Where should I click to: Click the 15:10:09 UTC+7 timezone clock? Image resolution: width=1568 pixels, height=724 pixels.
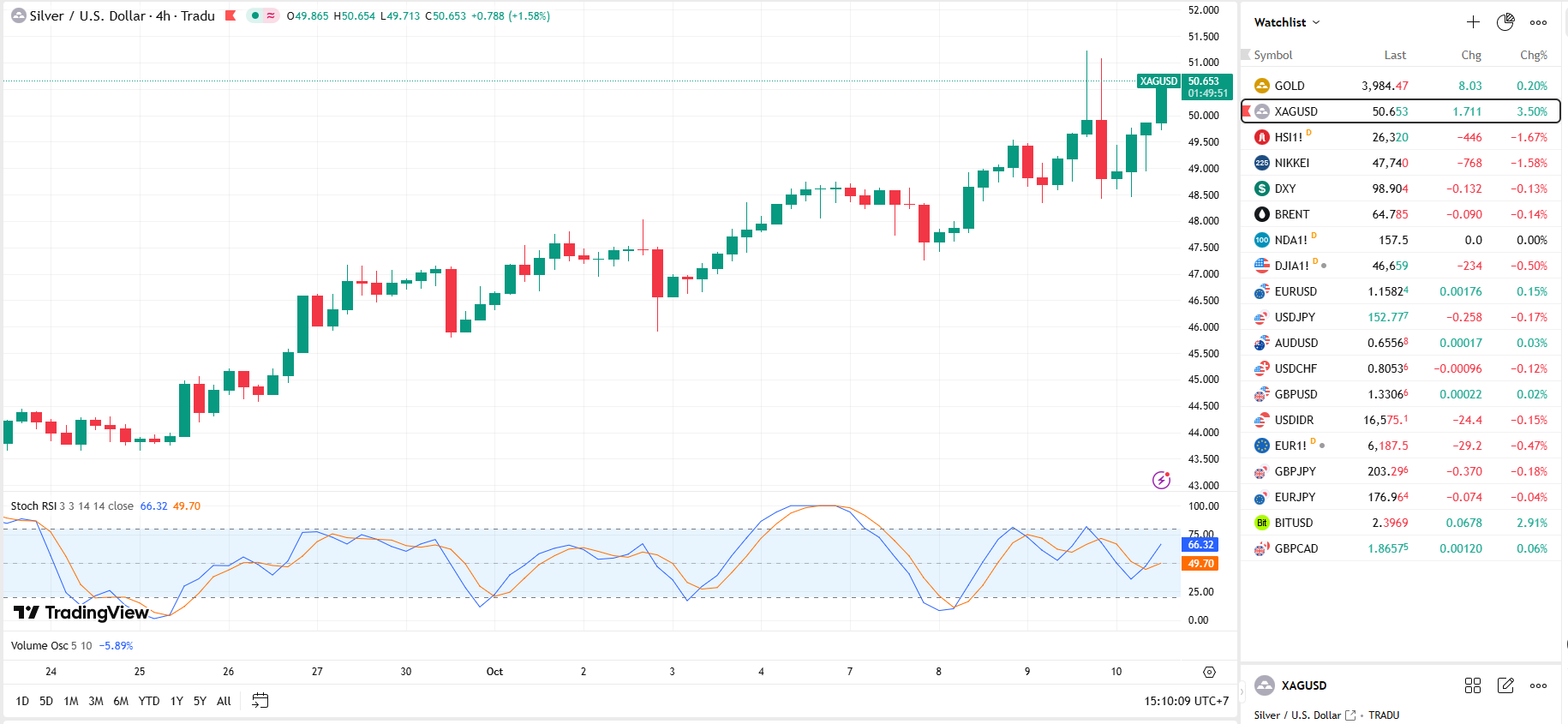click(x=1186, y=701)
